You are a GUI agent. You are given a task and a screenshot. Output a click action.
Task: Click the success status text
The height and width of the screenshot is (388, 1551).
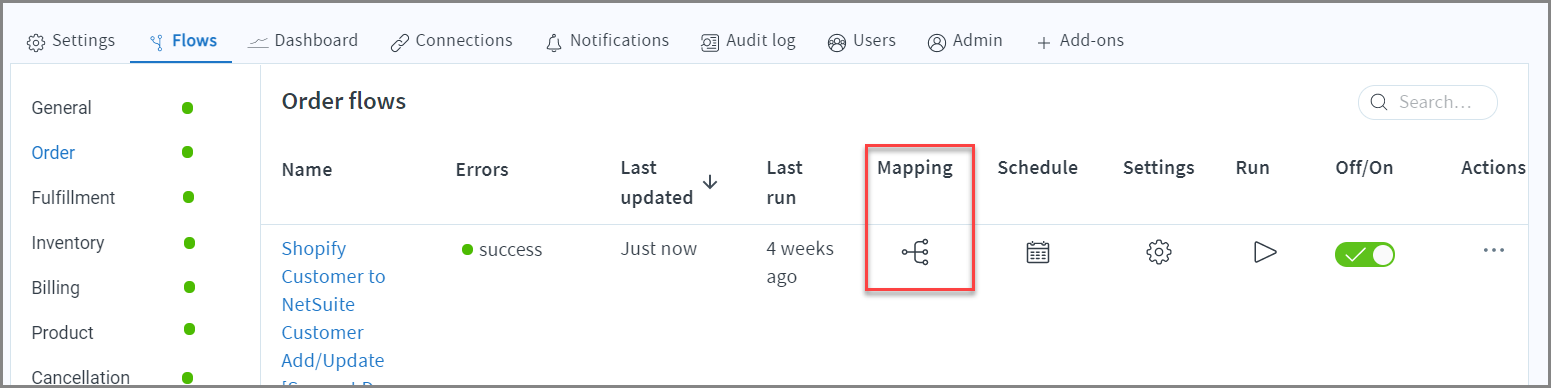(511, 250)
